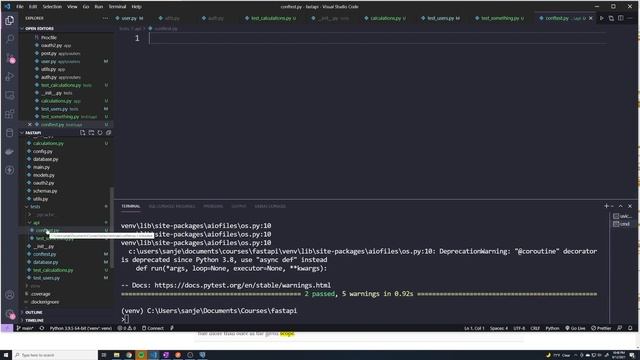Open editor more actions ellipsis at top right
The width and height of the screenshot is (640, 360).
point(630,18)
